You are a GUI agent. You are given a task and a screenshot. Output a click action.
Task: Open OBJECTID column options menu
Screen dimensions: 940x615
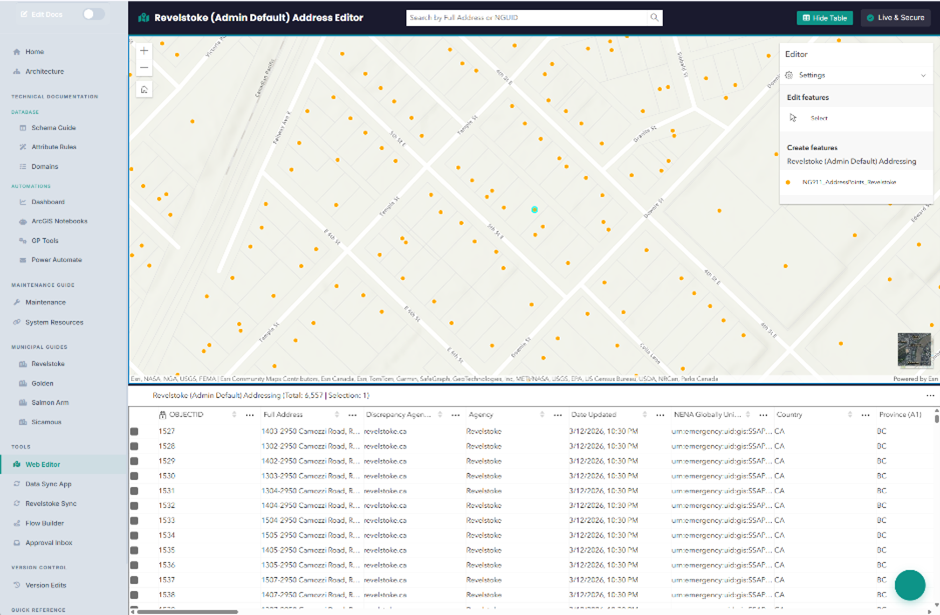click(249, 415)
